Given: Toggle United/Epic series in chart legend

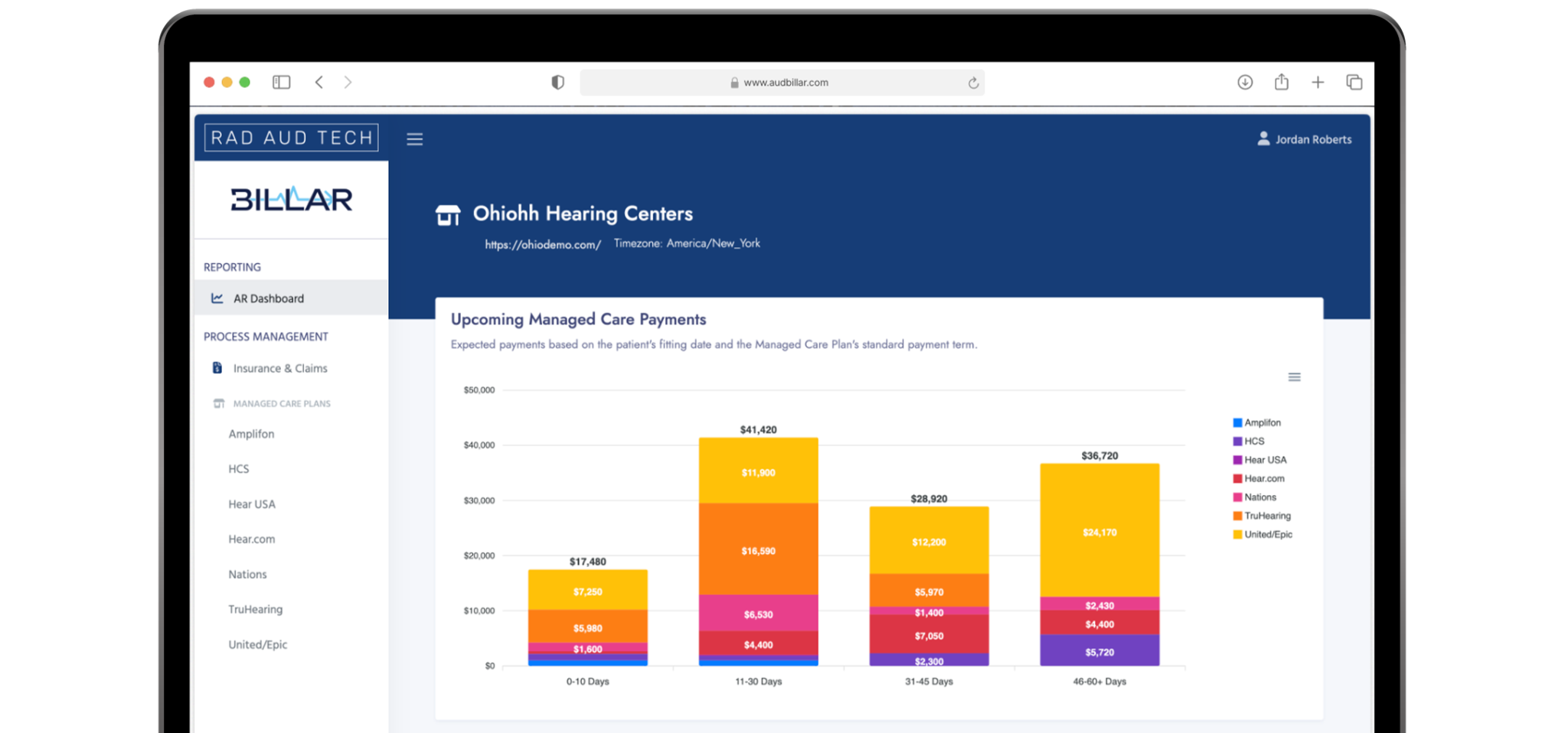Looking at the screenshot, I should tap(1268, 535).
